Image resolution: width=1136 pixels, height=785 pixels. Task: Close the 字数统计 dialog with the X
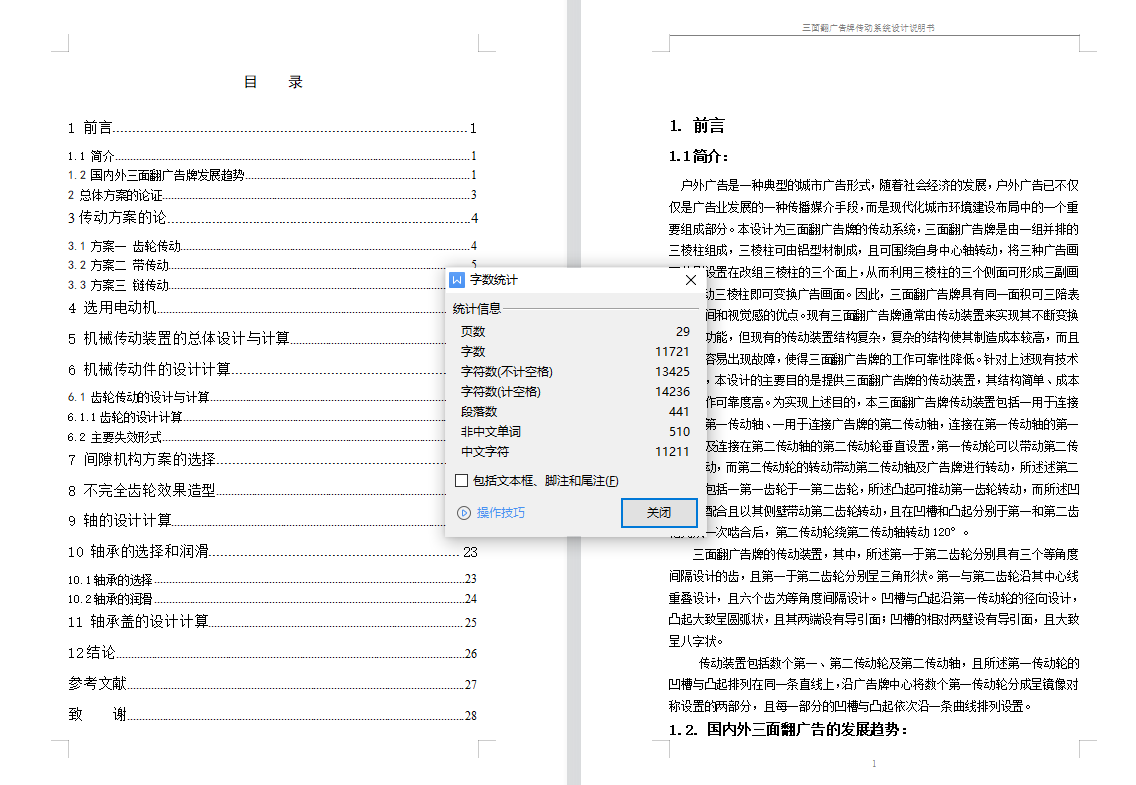[x=690, y=281]
